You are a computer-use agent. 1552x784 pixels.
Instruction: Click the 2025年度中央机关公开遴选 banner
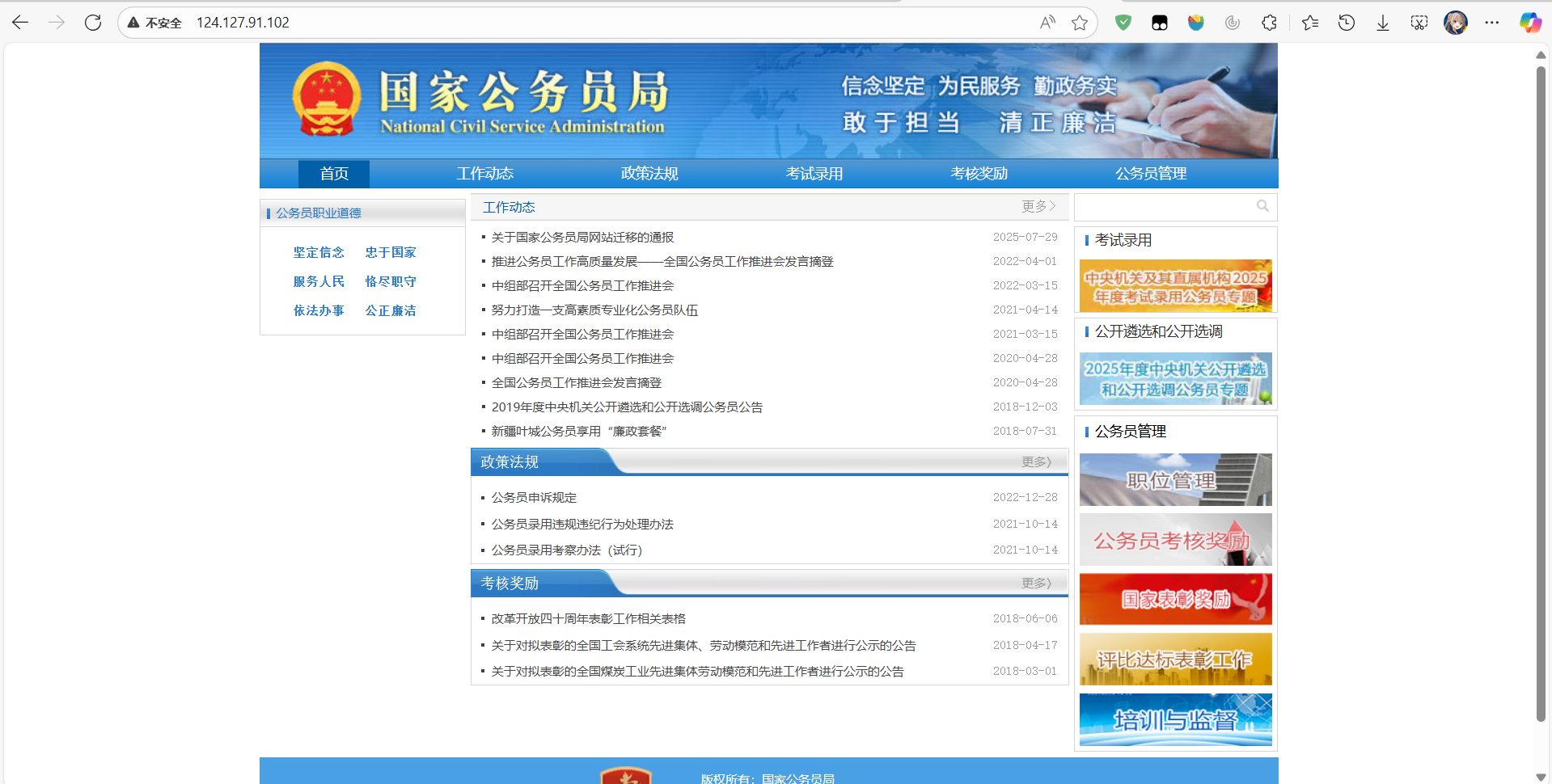(x=1175, y=378)
